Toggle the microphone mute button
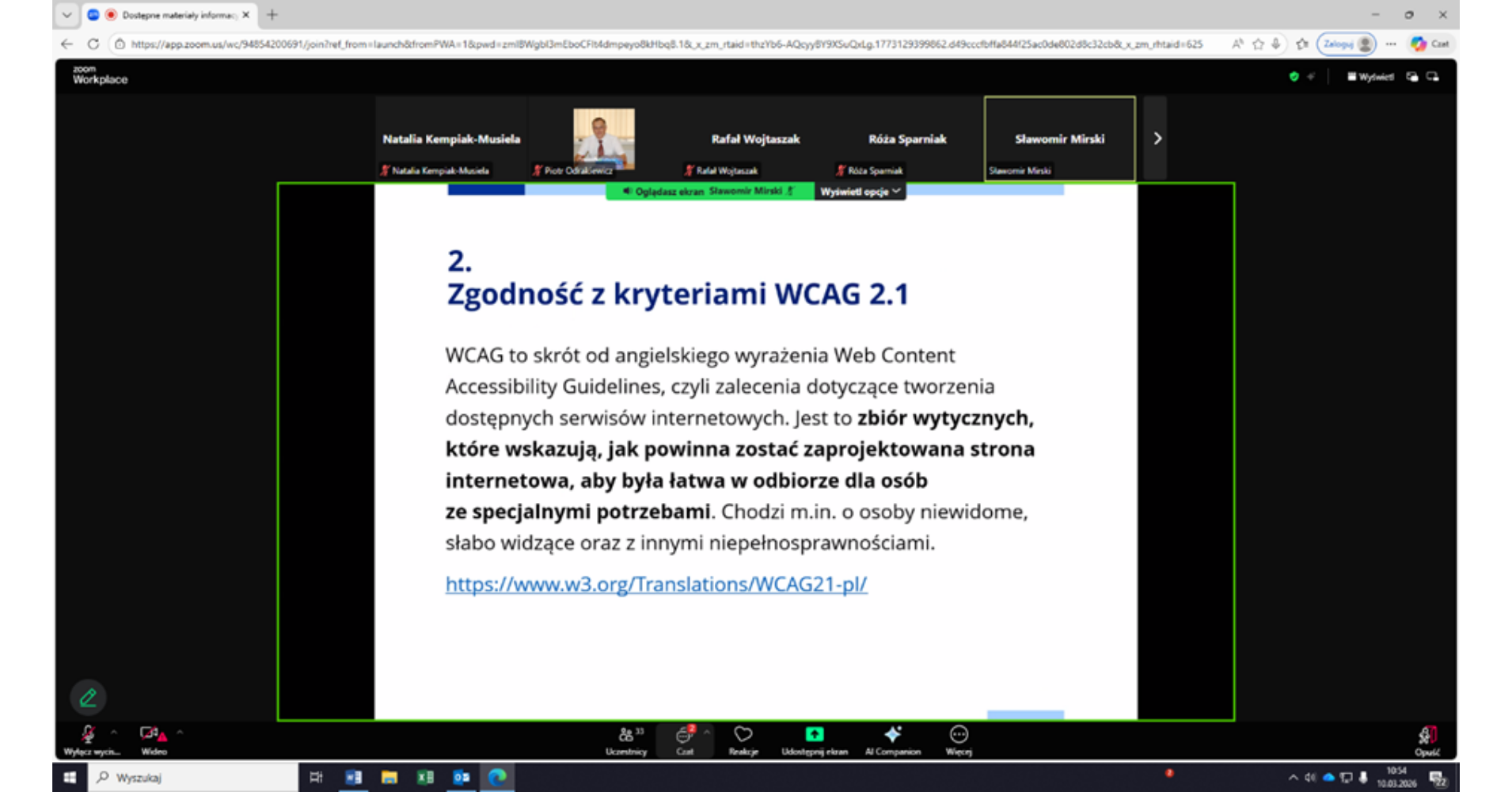The height and width of the screenshot is (792, 1512). (x=88, y=736)
